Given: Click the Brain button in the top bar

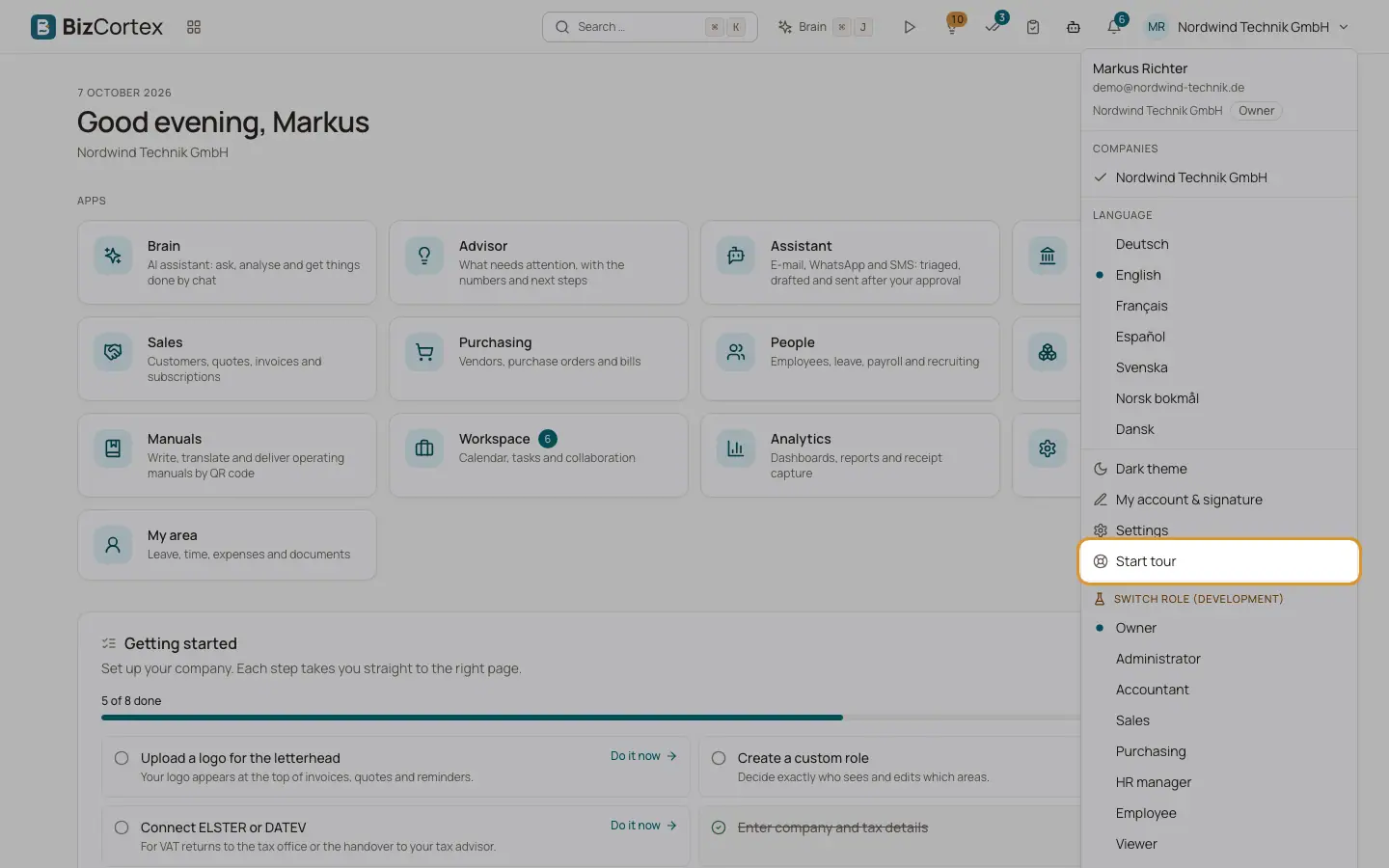Looking at the screenshot, I should [x=825, y=27].
